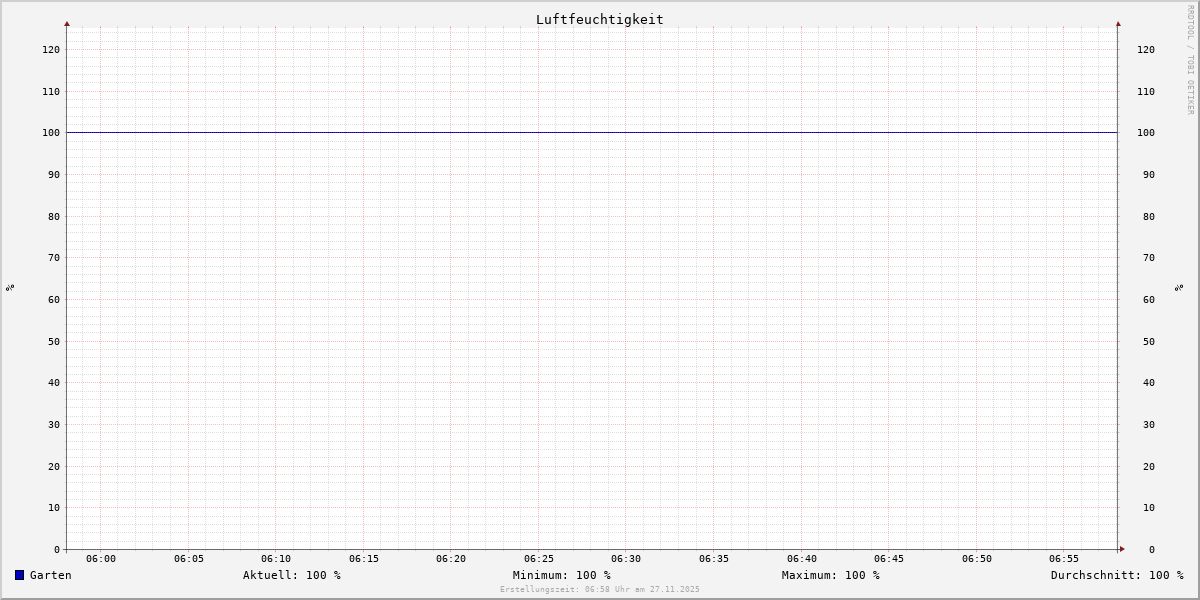Click the 06:55 time axis label
Image resolution: width=1200 pixels, height=600 pixels.
coord(1064,559)
